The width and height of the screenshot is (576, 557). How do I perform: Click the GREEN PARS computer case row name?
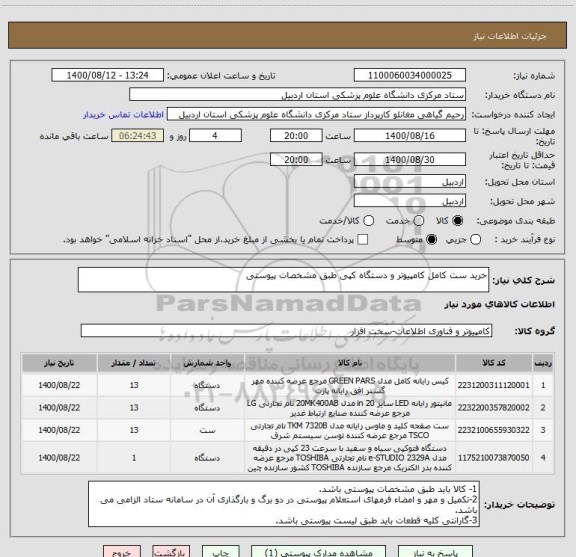350,385
